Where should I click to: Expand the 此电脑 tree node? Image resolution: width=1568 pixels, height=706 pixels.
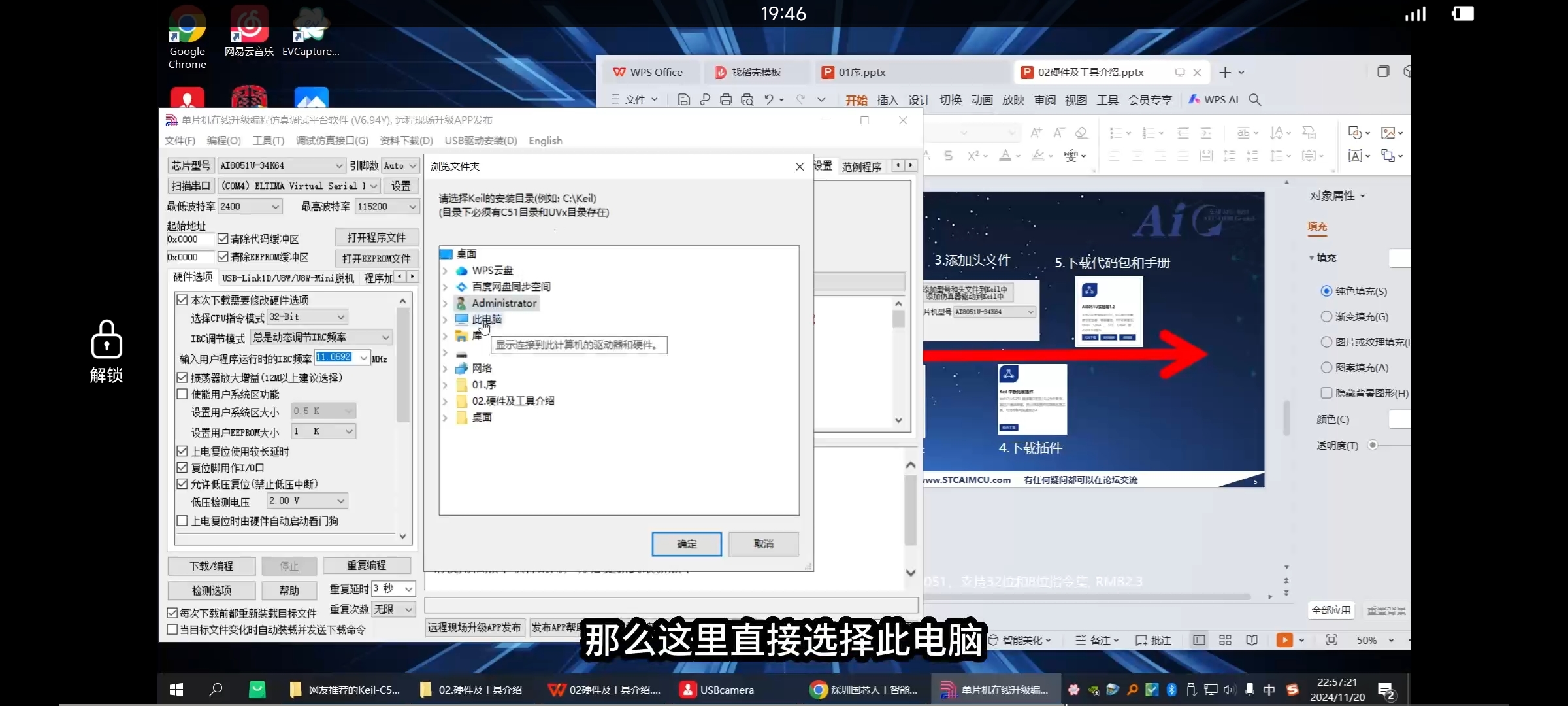tap(446, 320)
